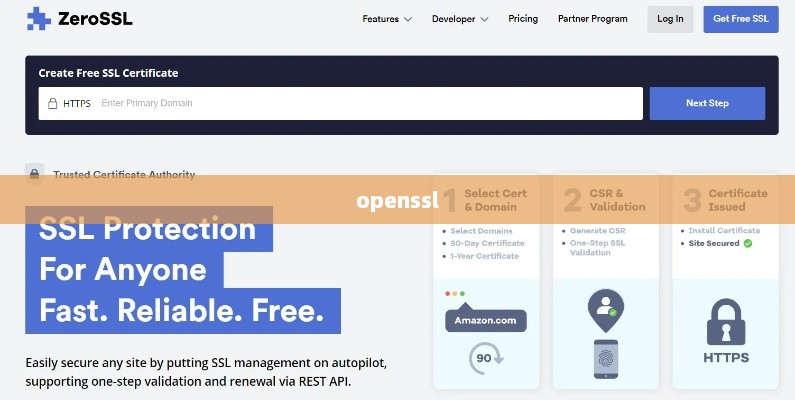Click the verified user location pin icon
The width and height of the screenshot is (795, 400).
[606, 311]
